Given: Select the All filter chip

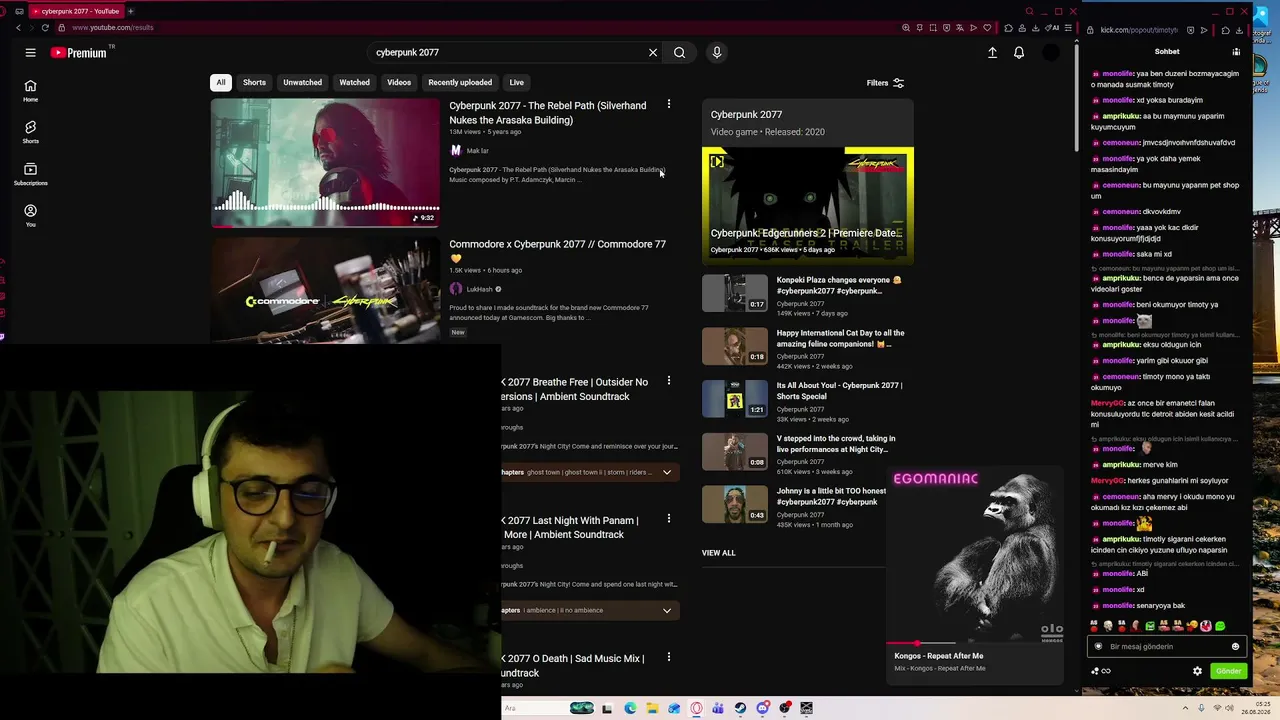Looking at the screenshot, I should tap(221, 82).
